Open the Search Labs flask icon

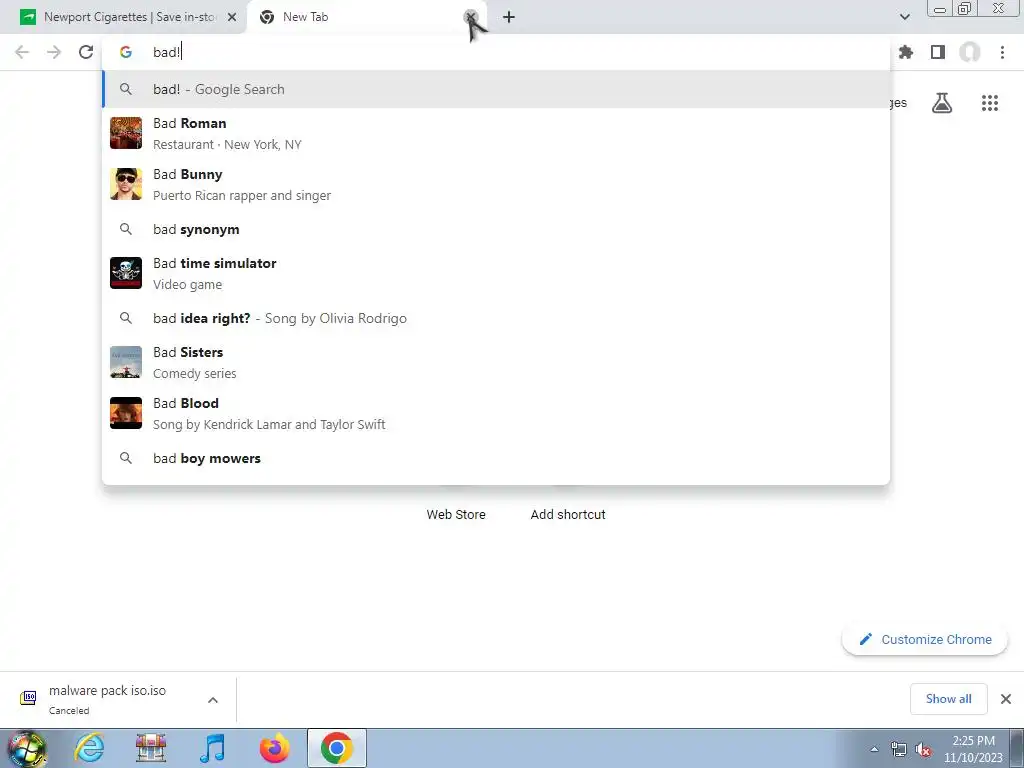coord(941,103)
